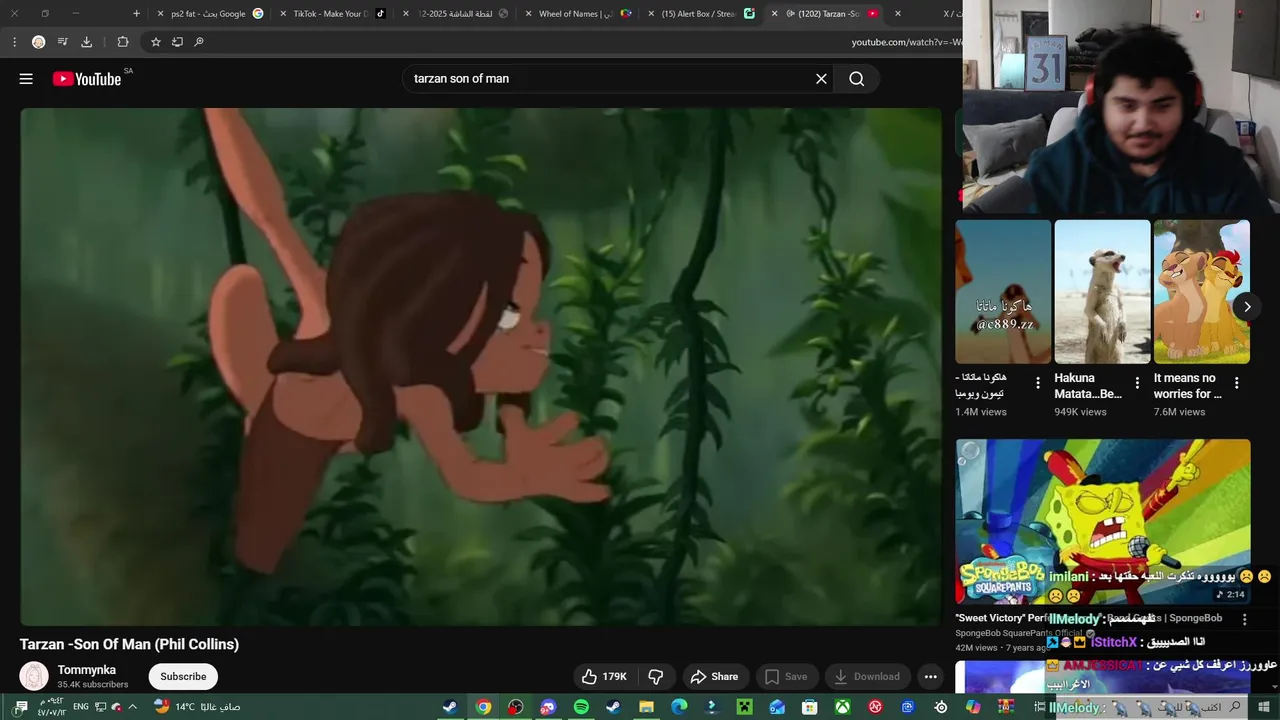Save the video to a playlist

[786, 677]
